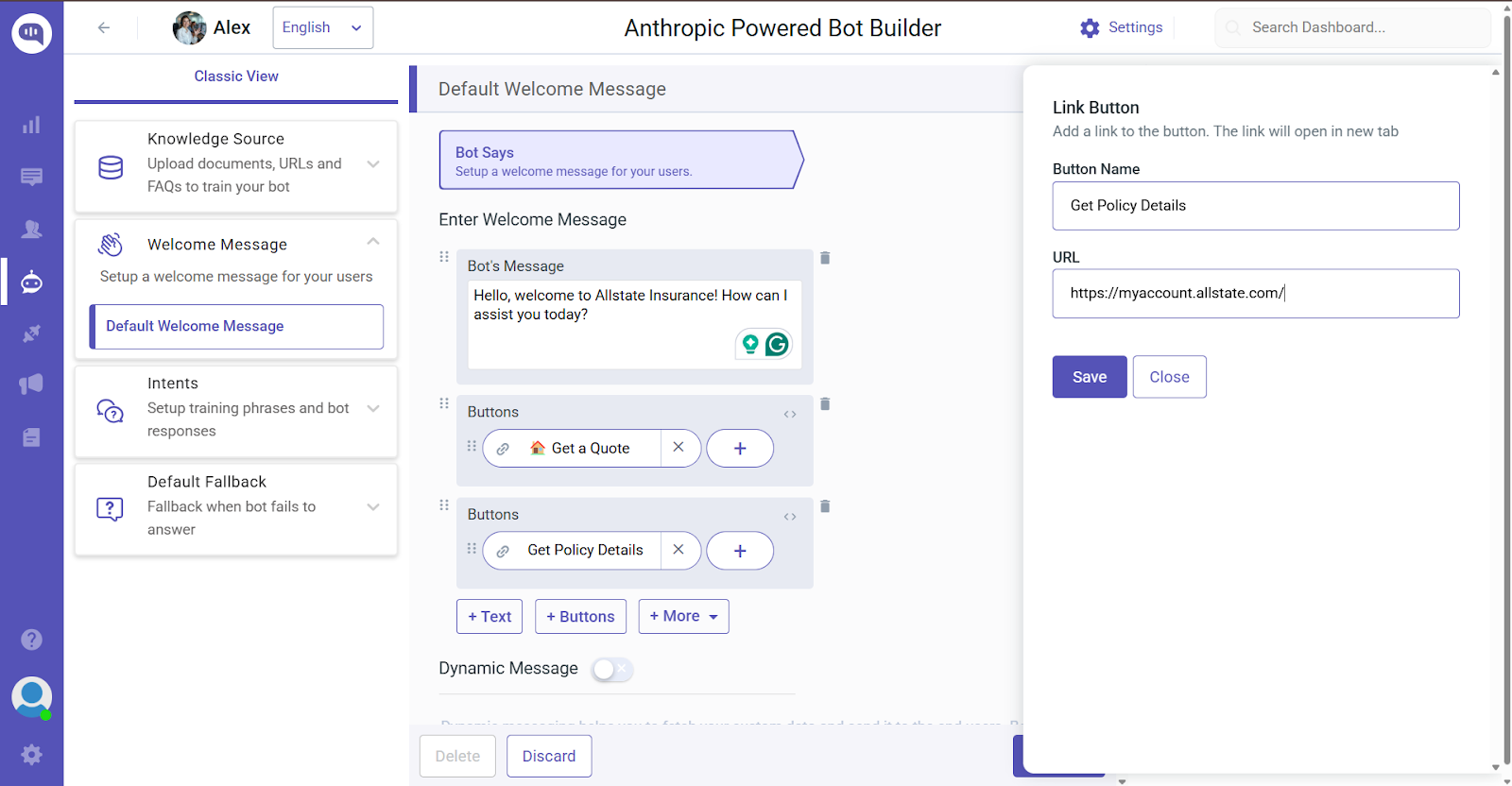Viewport: 1512px width, 786px height.
Task: Delete the Bot's Message block
Action: pyautogui.click(x=825, y=258)
